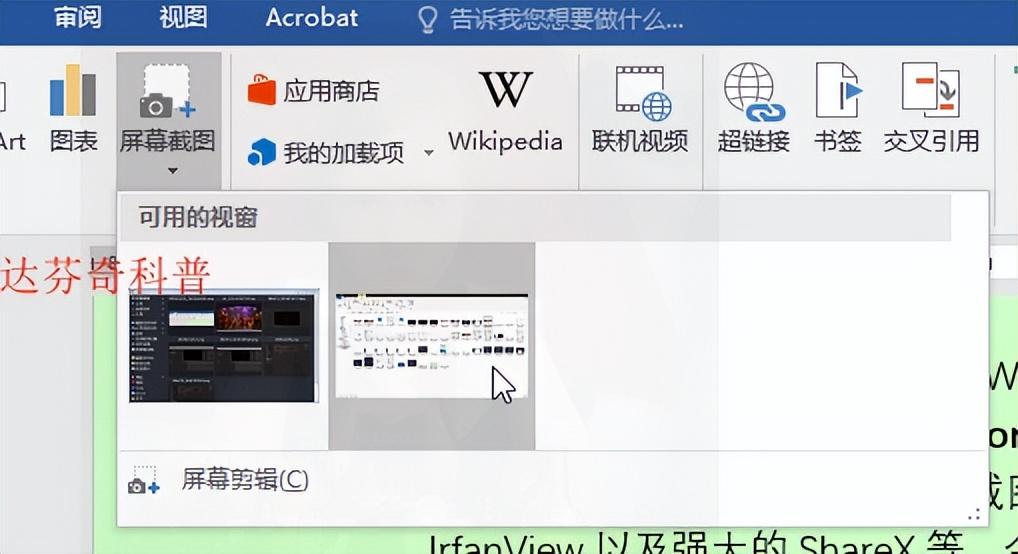
Task: Click the 屏幕剪辑 camera-plus icon
Action: click(x=143, y=481)
